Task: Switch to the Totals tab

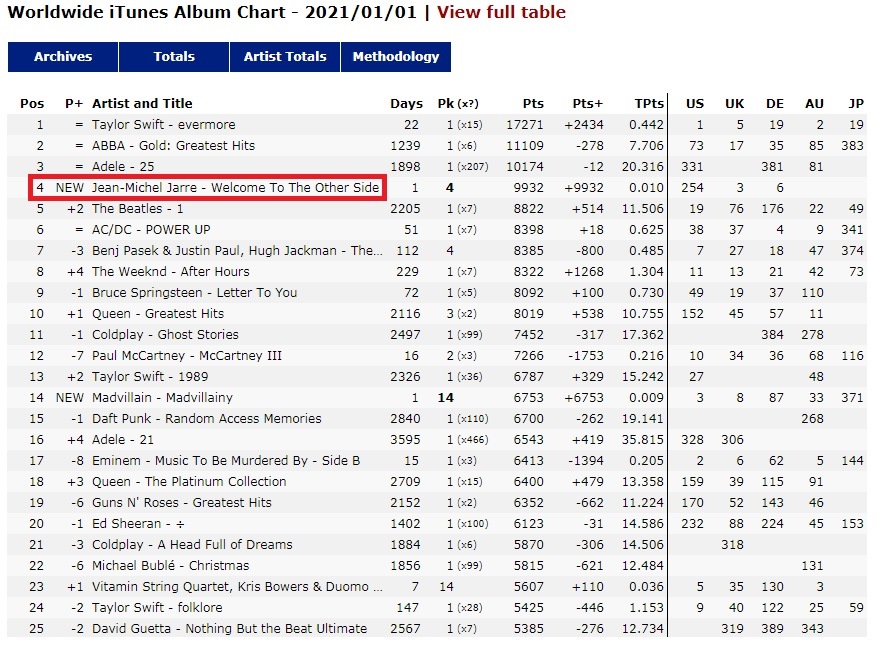Action: (174, 56)
